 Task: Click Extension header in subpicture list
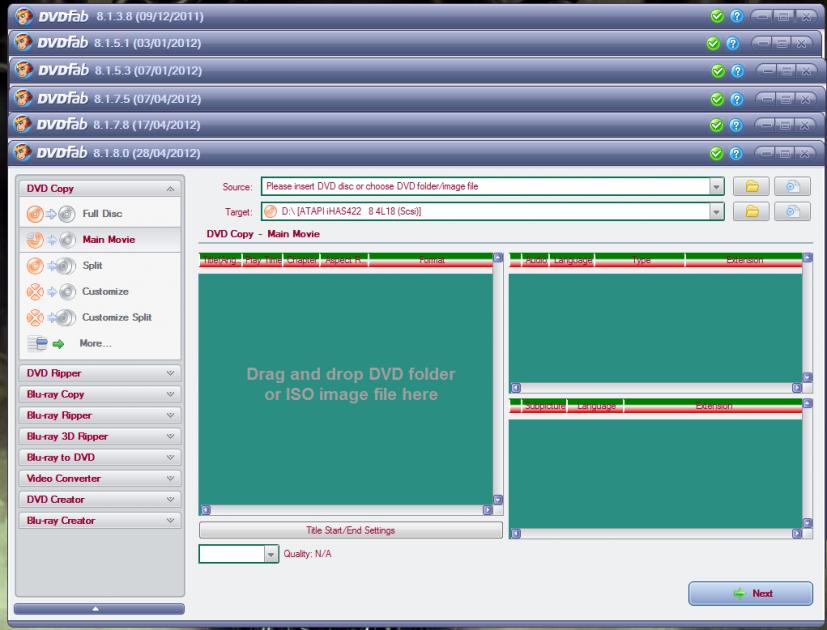[x=713, y=406]
